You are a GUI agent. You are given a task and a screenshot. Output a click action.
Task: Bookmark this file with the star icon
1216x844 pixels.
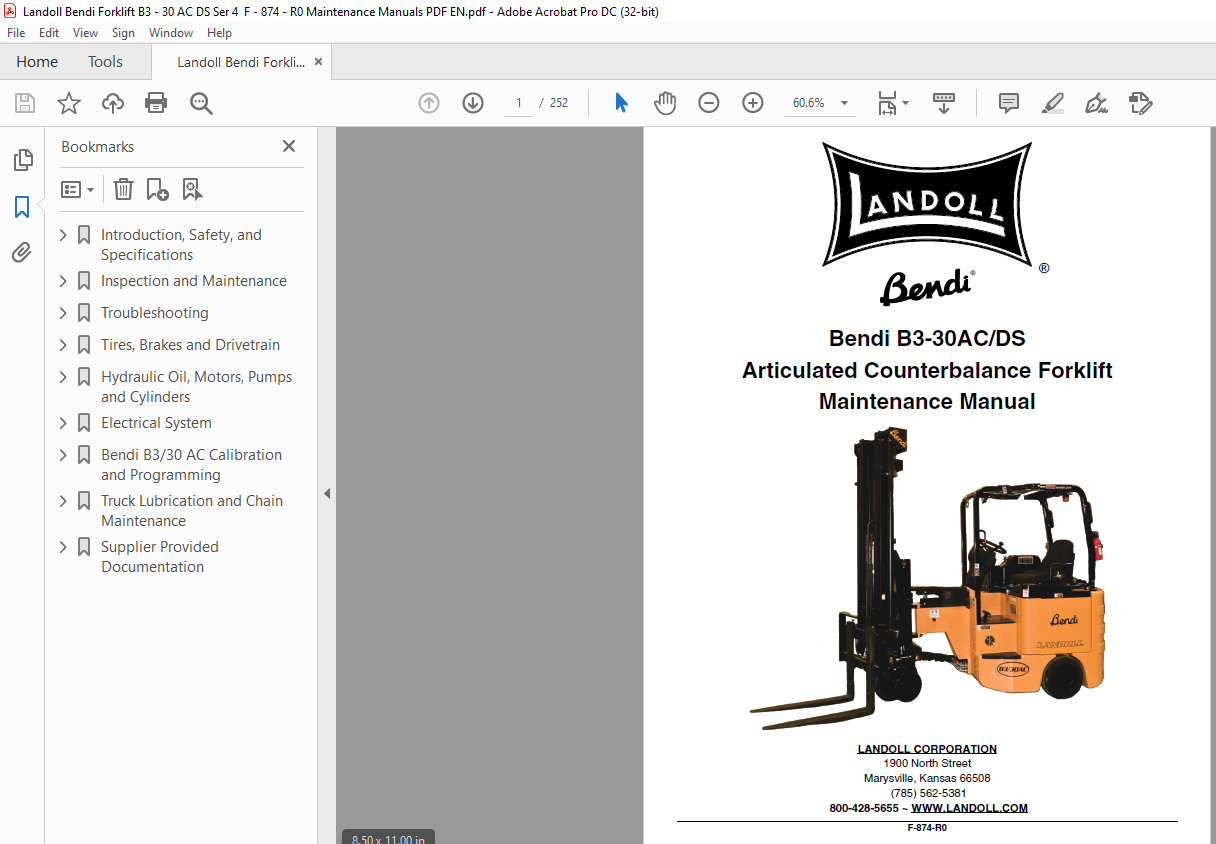pos(69,103)
